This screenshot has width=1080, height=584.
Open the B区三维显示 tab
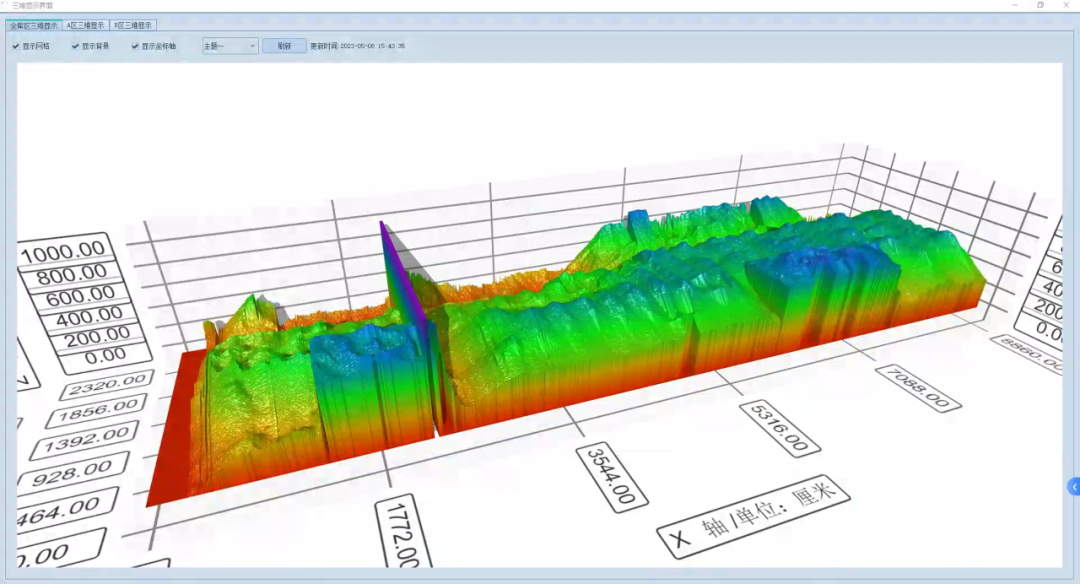point(132,25)
